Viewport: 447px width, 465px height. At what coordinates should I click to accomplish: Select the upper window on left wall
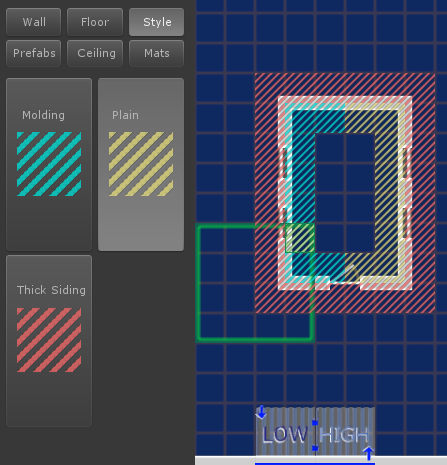pos(285,164)
